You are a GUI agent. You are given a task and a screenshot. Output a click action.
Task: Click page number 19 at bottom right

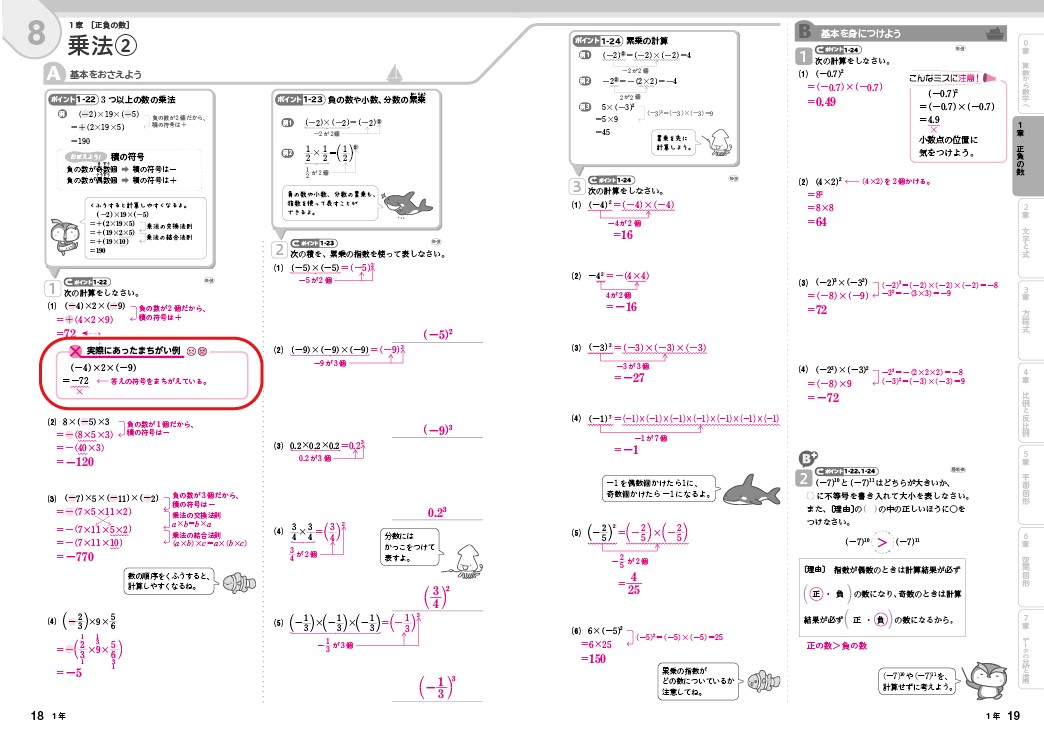point(1013,716)
